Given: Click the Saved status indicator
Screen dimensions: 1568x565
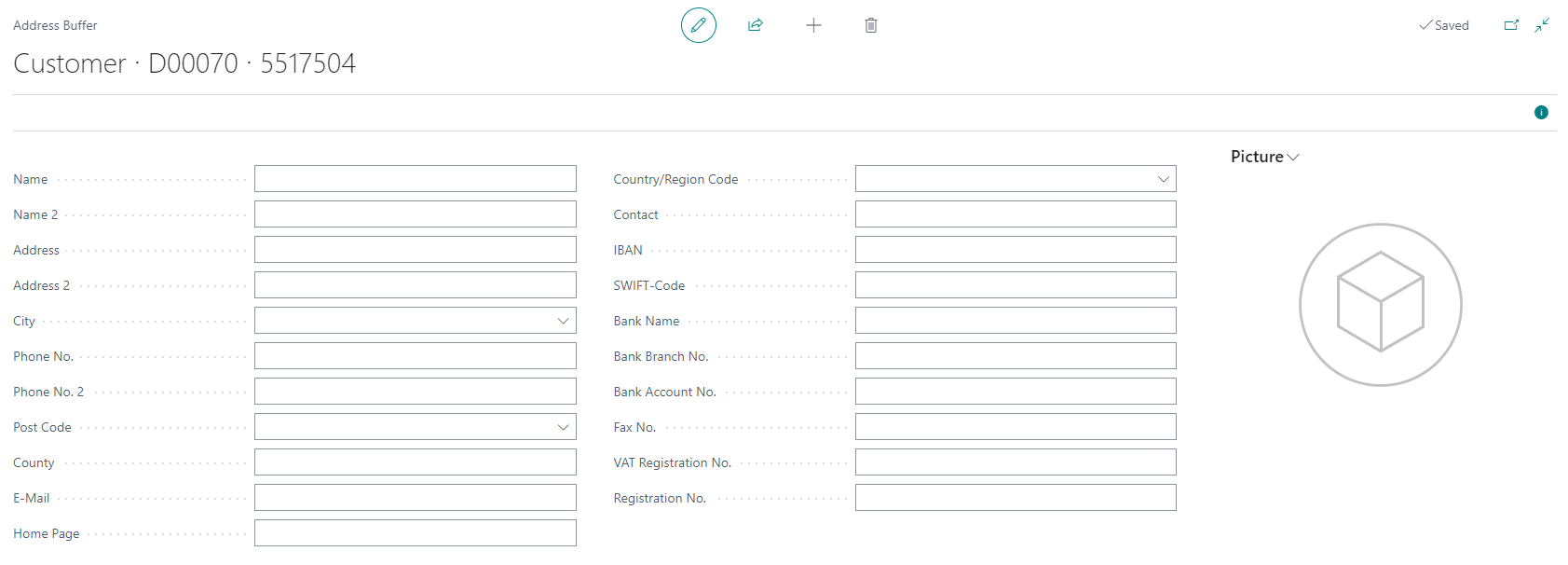Looking at the screenshot, I should click(1444, 25).
